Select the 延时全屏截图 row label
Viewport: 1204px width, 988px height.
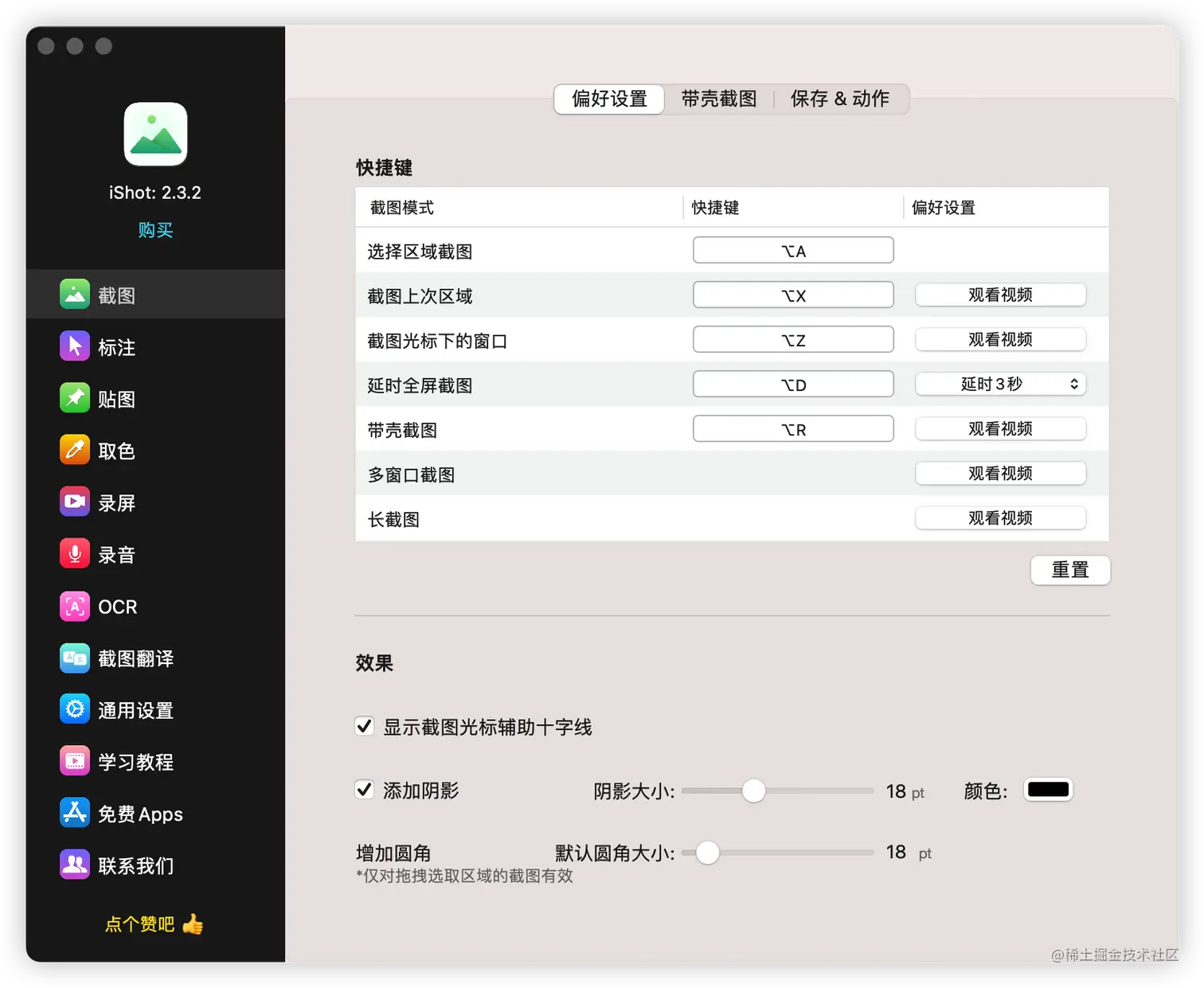(420, 385)
